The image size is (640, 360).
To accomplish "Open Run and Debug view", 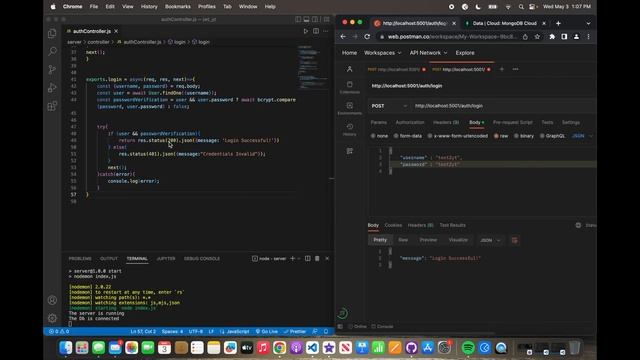I will pyautogui.click(x=52, y=87).
